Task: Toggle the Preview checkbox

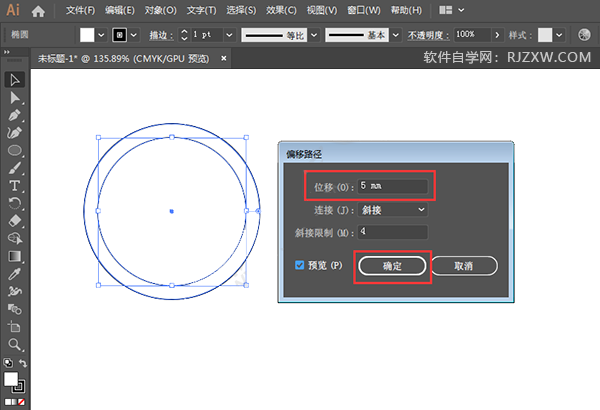Action: click(x=299, y=265)
